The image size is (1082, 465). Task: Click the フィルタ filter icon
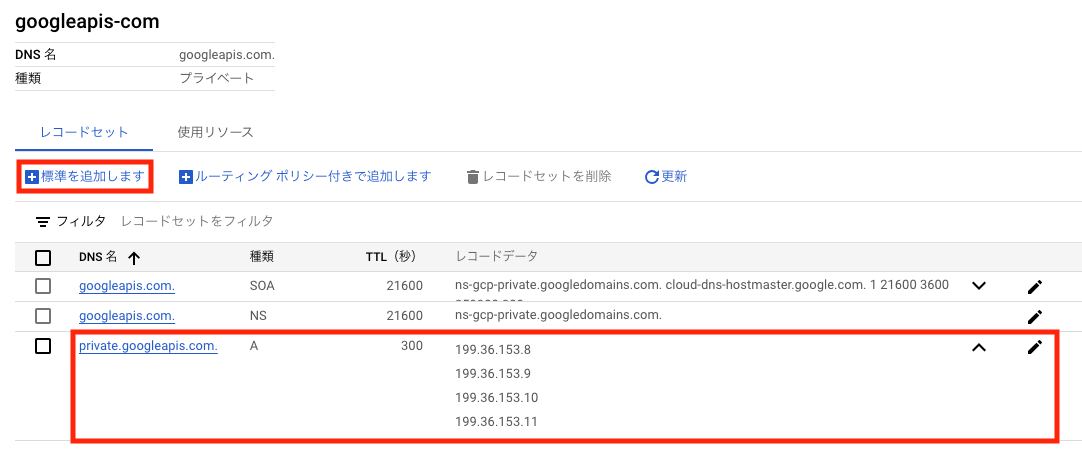[x=43, y=222]
